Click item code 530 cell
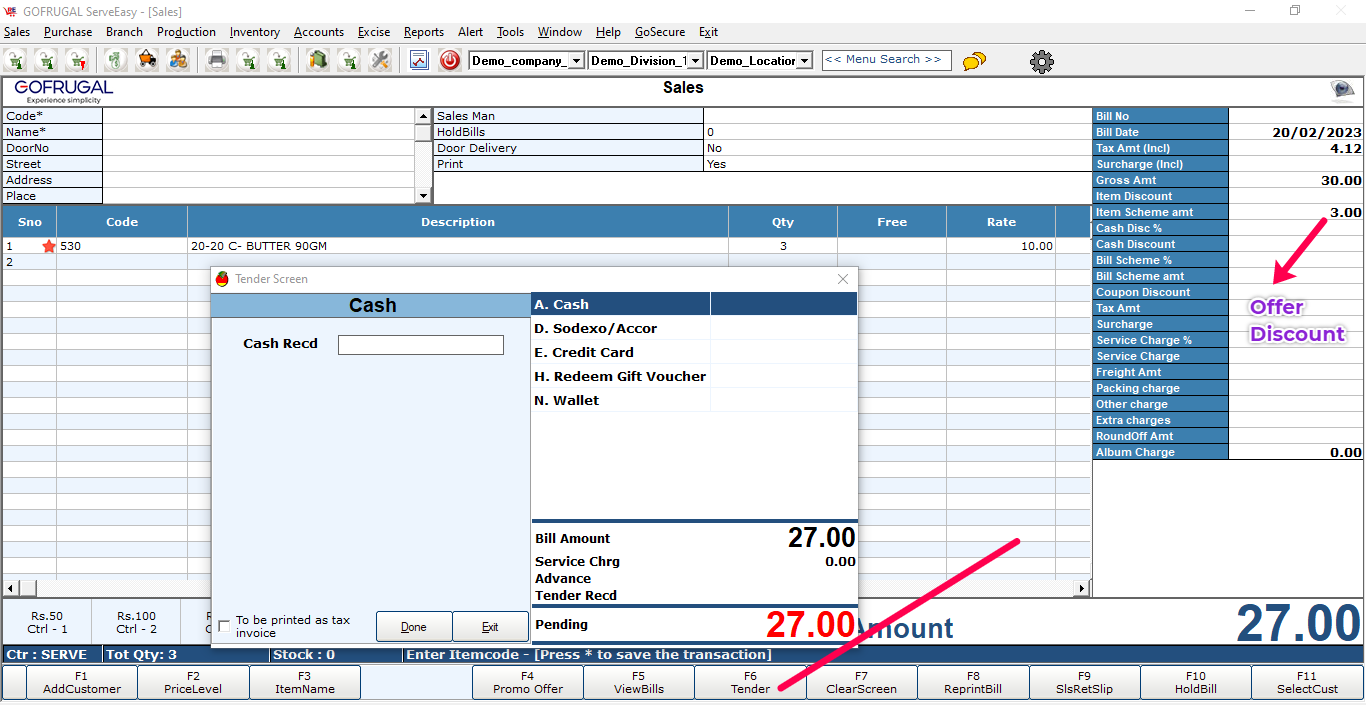 tap(121, 246)
